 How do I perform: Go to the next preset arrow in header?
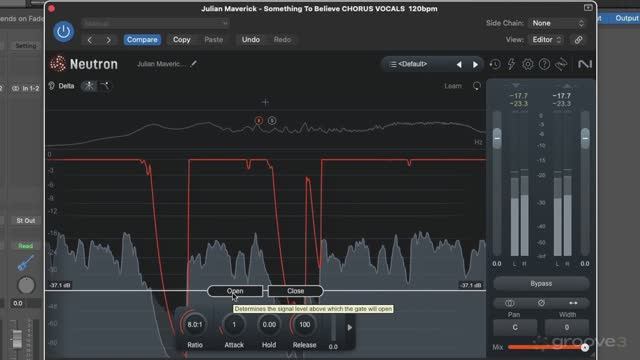click(x=108, y=40)
